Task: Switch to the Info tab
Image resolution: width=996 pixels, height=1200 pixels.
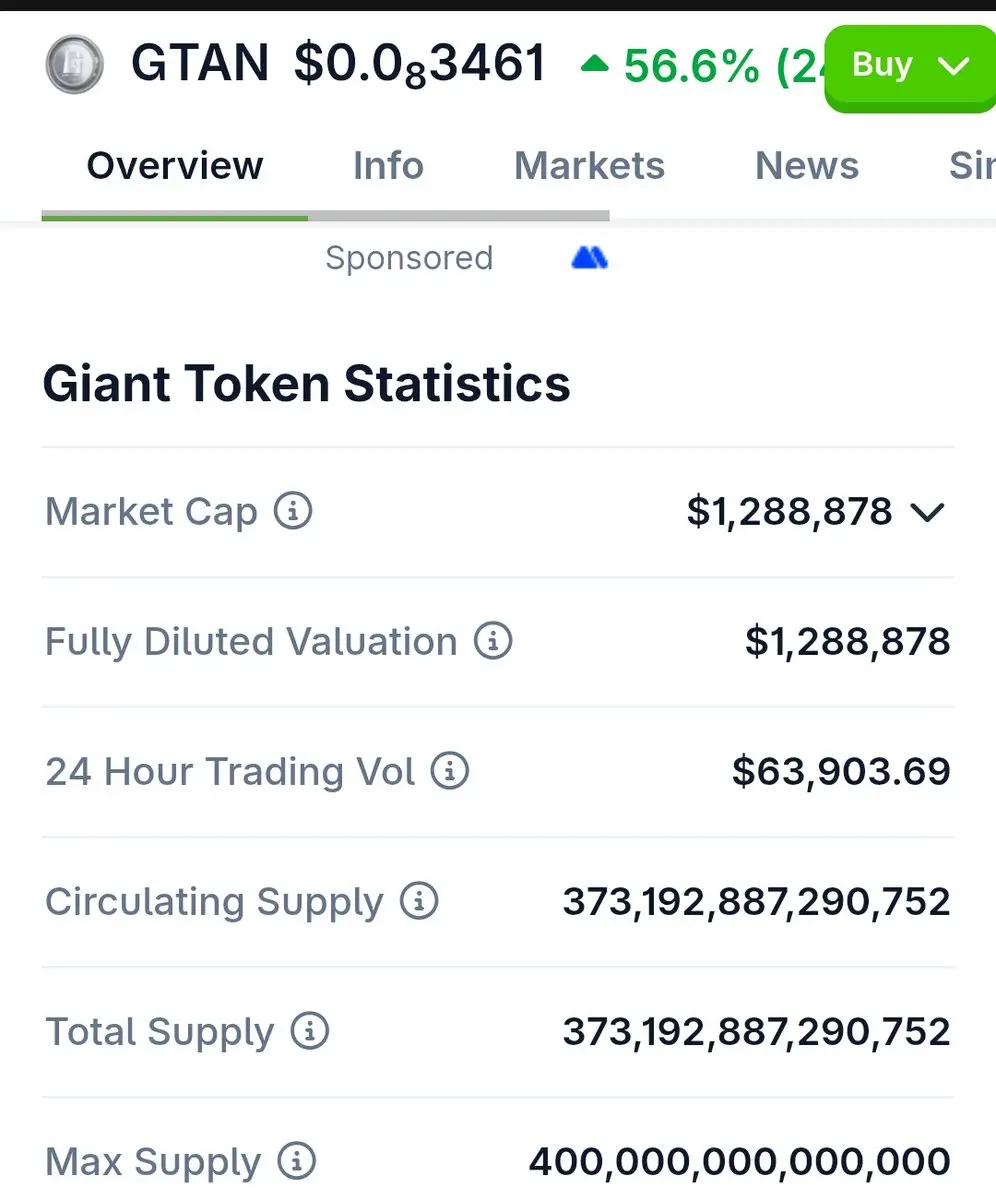Action: [x=388, y=165]
